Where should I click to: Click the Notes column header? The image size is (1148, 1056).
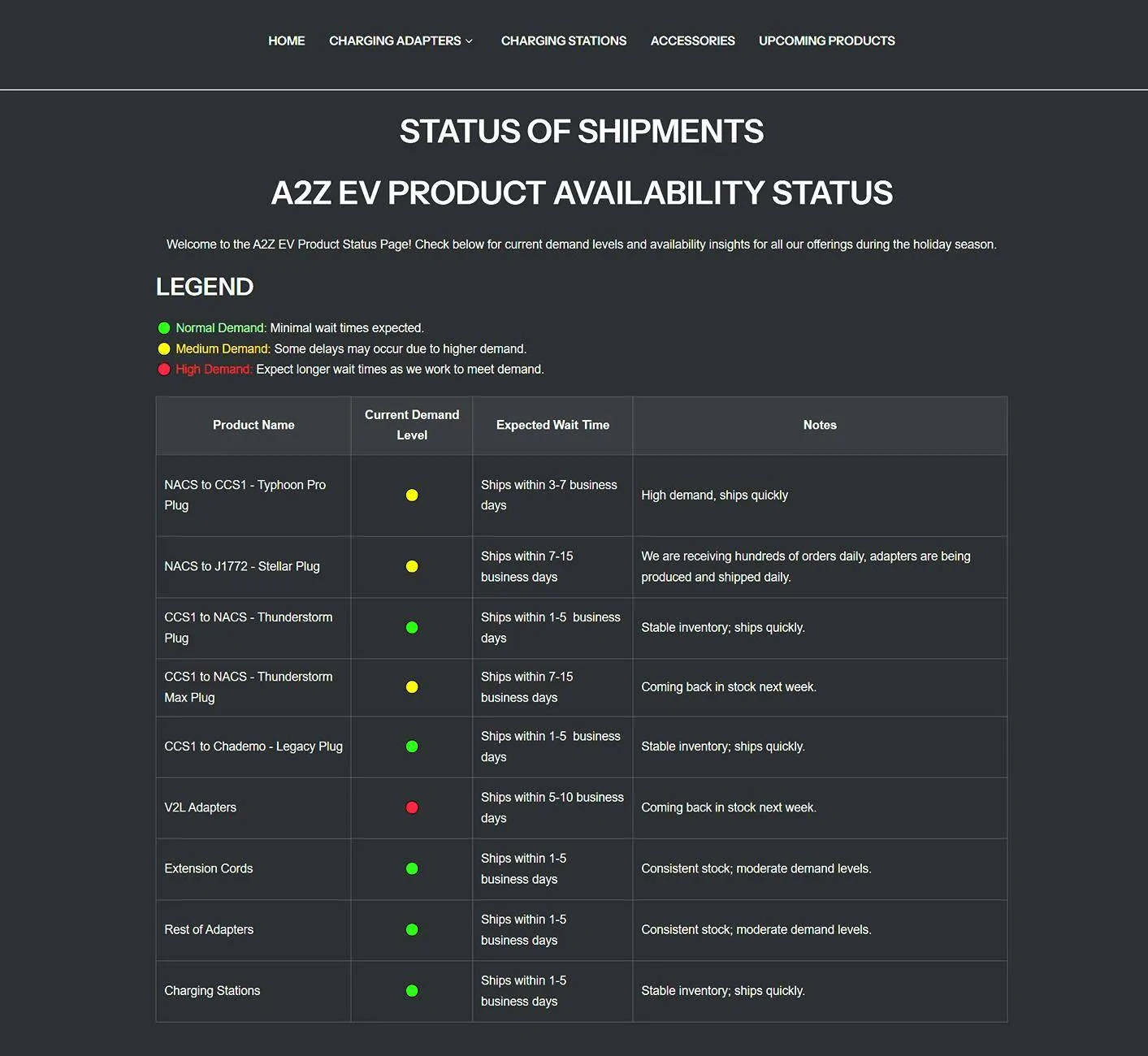[x=820, y=425]
